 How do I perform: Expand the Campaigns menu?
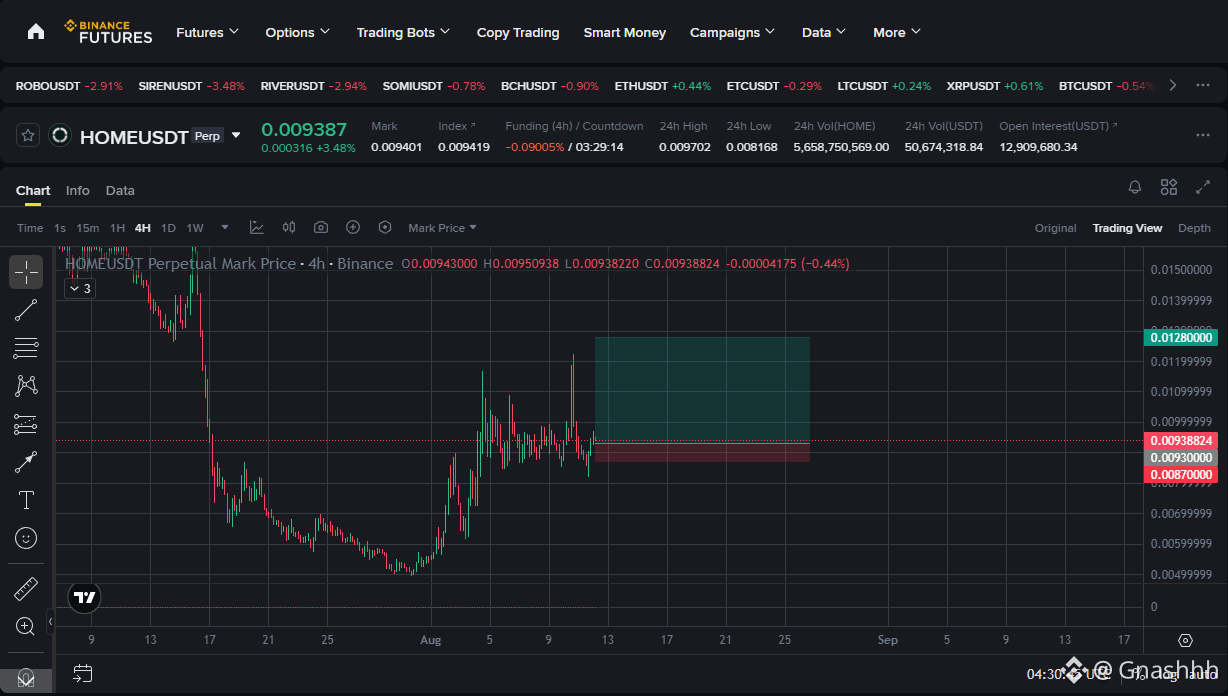732,32
